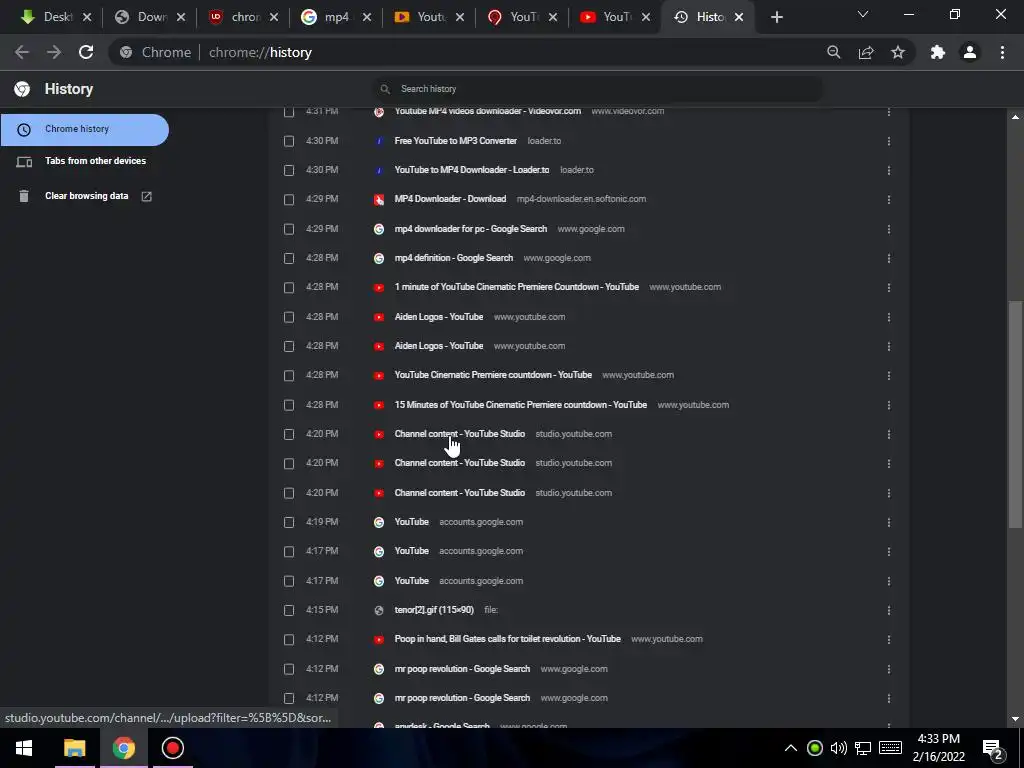Screen dimensions: 1024x768
Task: Click the 4:33 PM clock in taskbar
Action: [x=938, y=739]
